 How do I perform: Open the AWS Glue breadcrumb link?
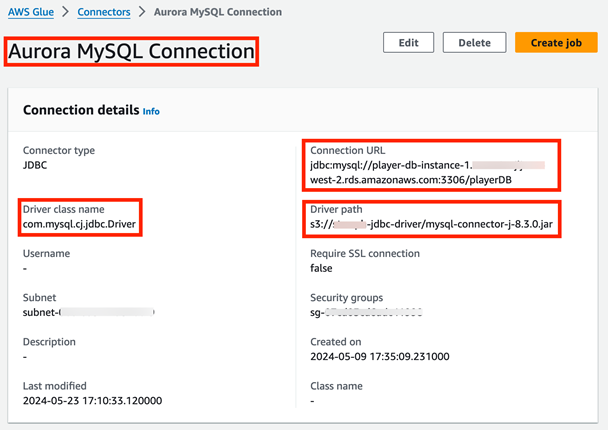(x=31, y=12)
